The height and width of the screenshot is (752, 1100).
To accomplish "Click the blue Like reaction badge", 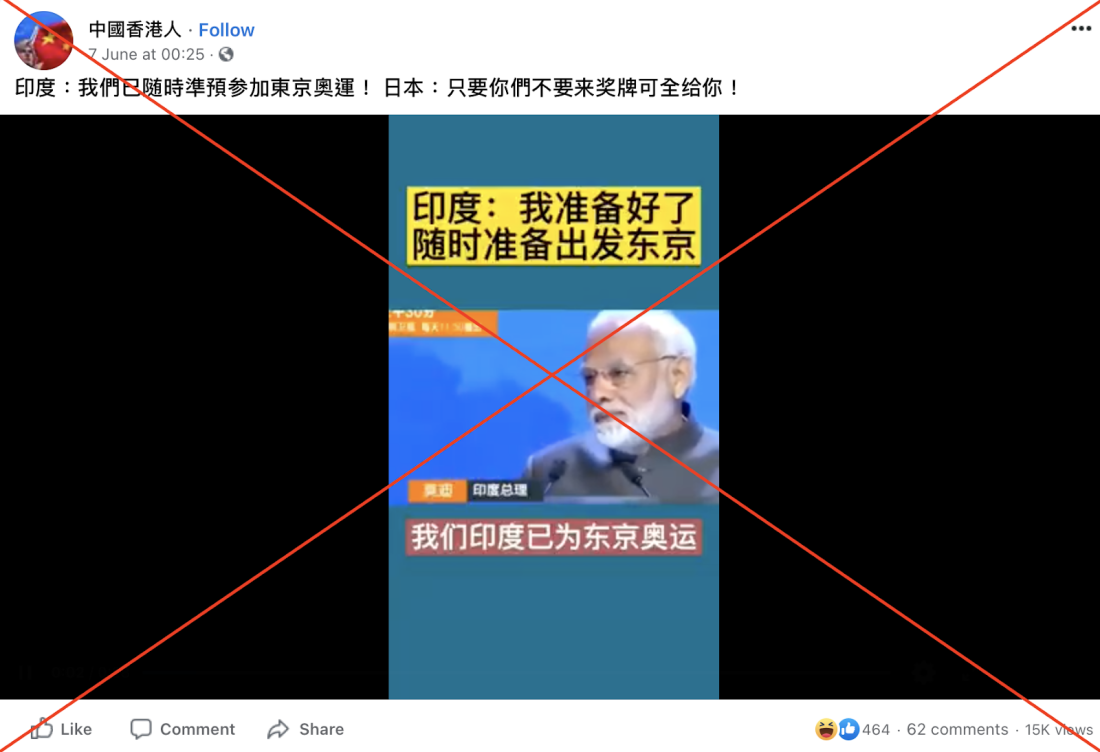I will [848, 730].
